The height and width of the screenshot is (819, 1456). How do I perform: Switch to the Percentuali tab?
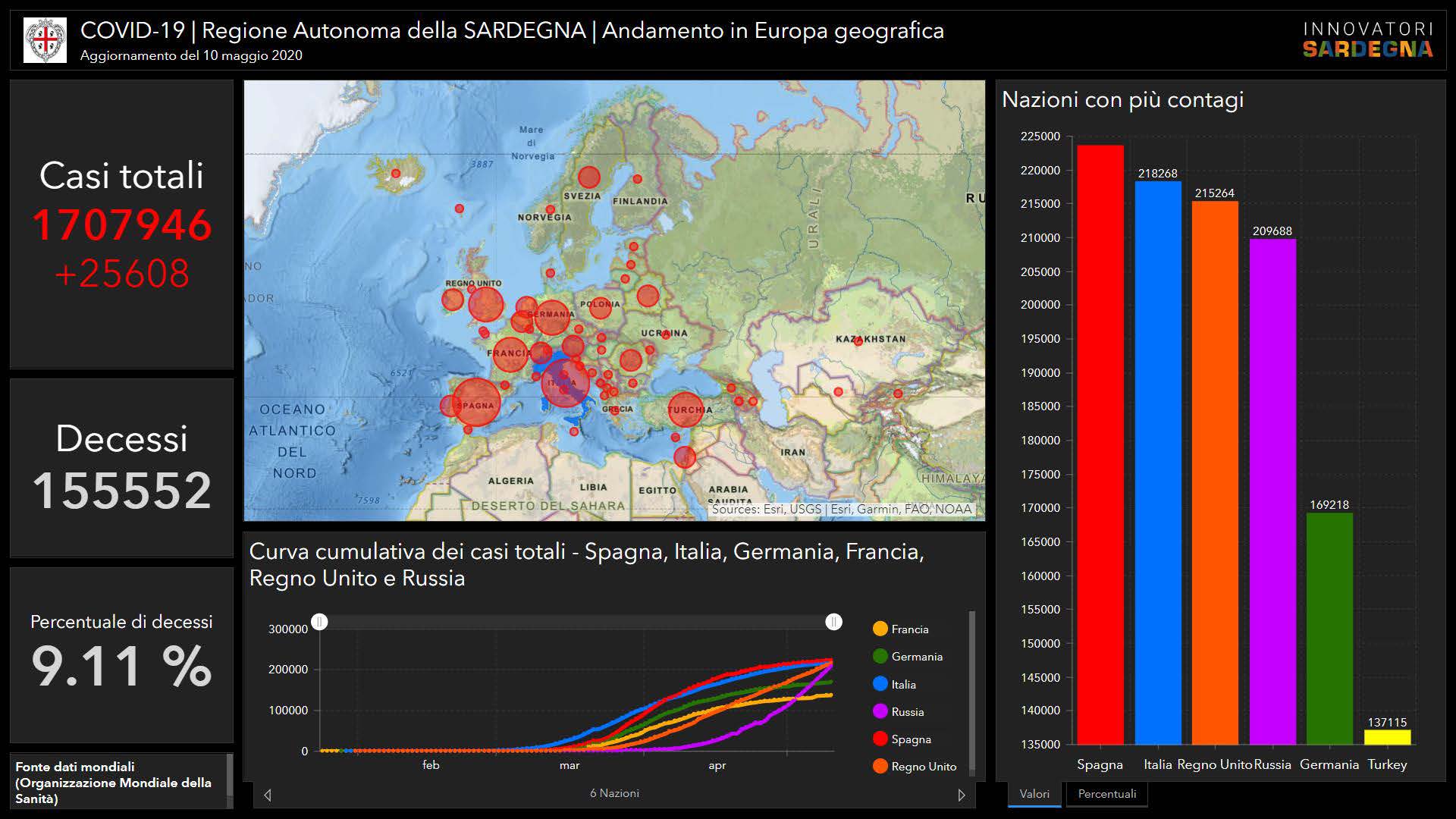(1106, 794)
